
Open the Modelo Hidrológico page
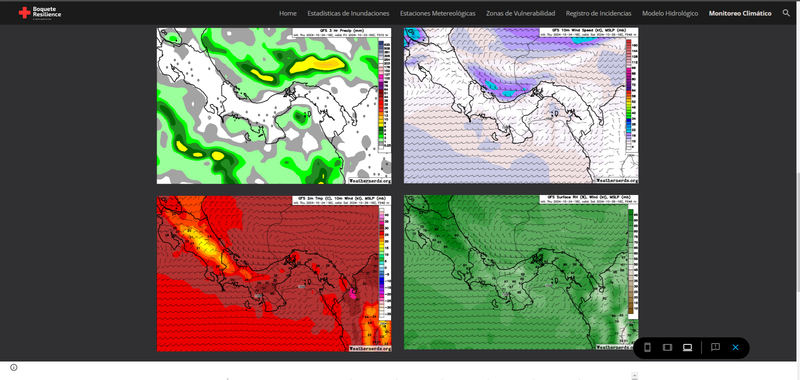point(670,13)
